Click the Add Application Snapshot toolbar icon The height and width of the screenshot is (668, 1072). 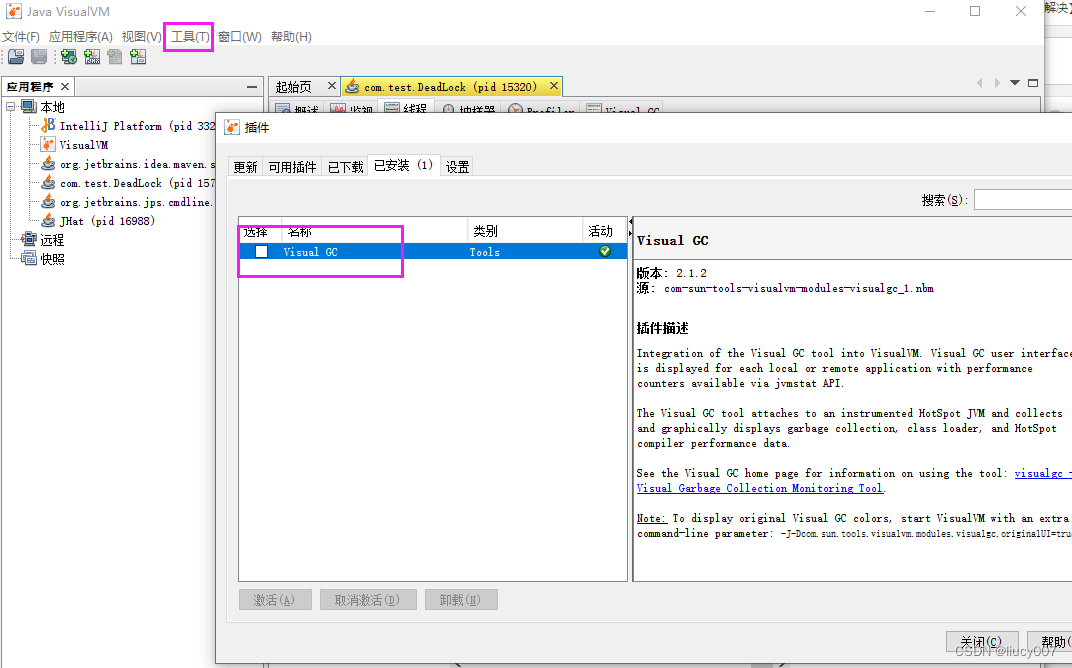pyautogui.click(x=138, y=57)
